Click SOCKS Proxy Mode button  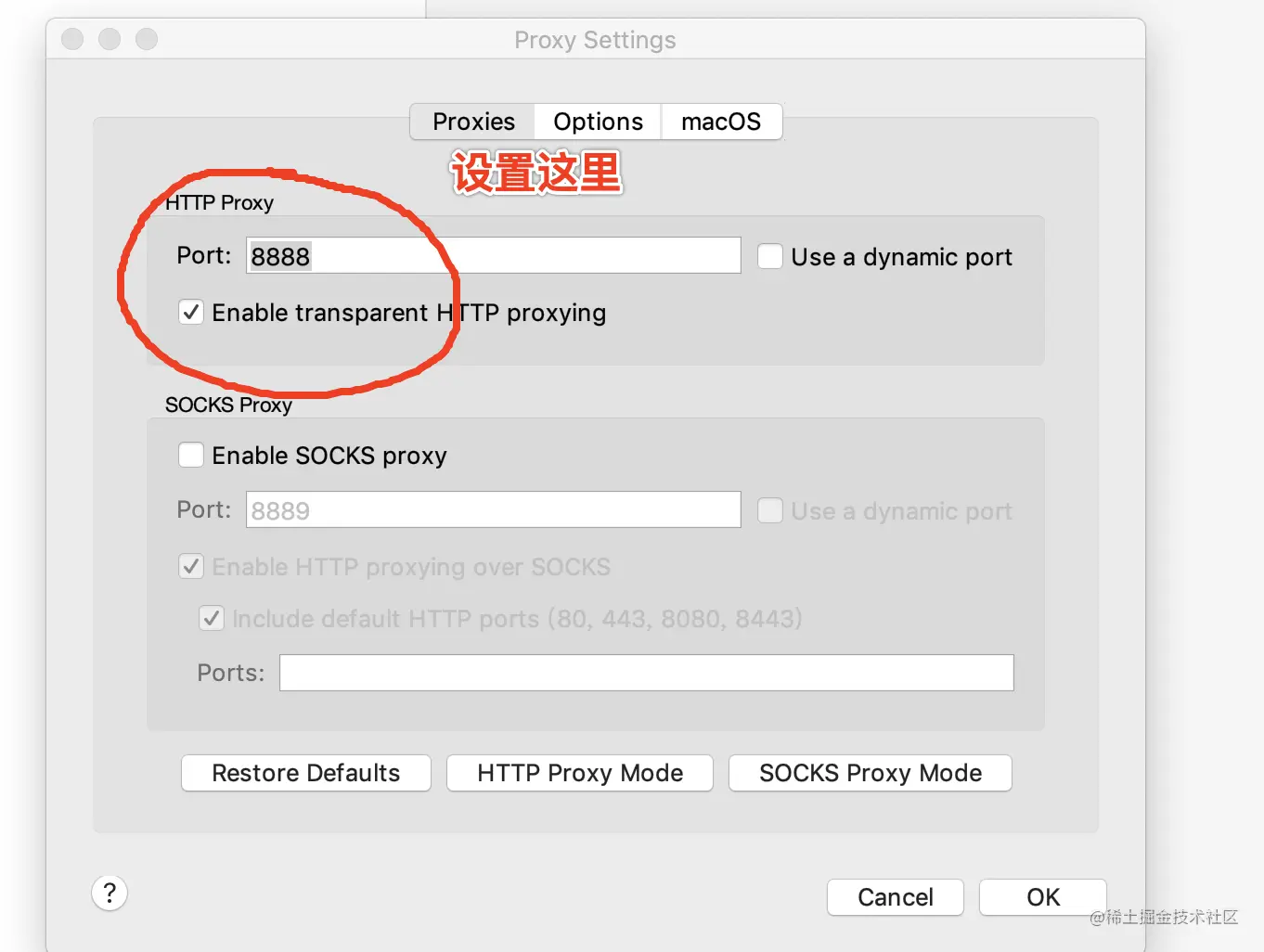[871, 773]
